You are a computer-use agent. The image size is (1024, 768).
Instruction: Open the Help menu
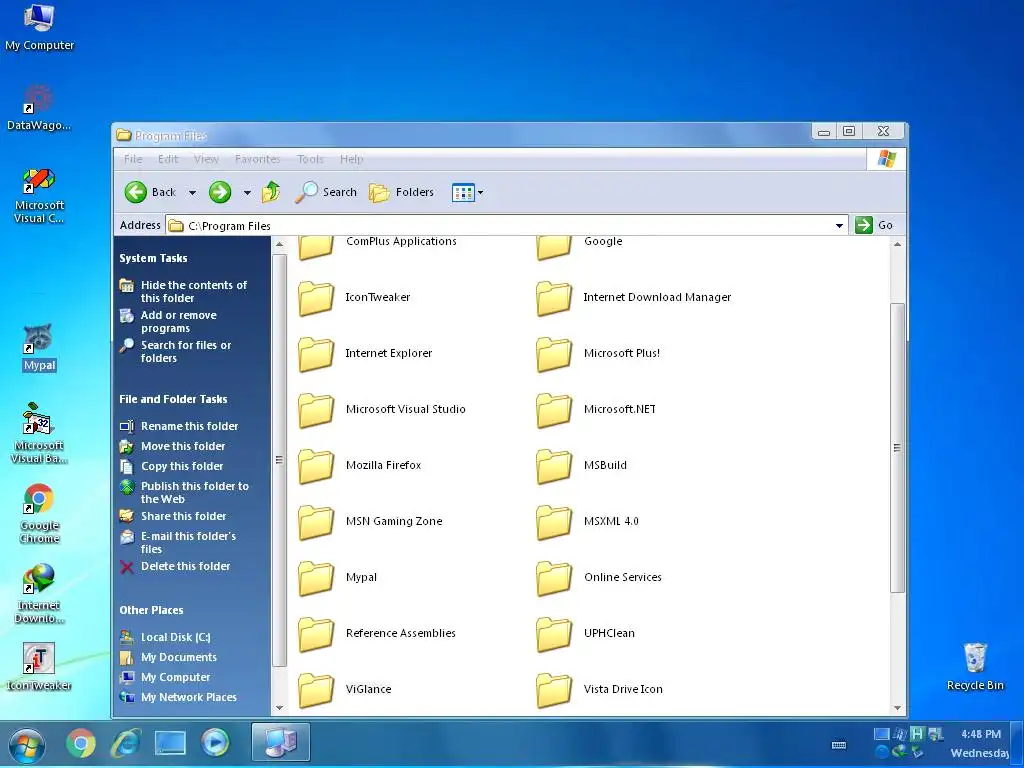pyautogui.click(x=351, y=159)
